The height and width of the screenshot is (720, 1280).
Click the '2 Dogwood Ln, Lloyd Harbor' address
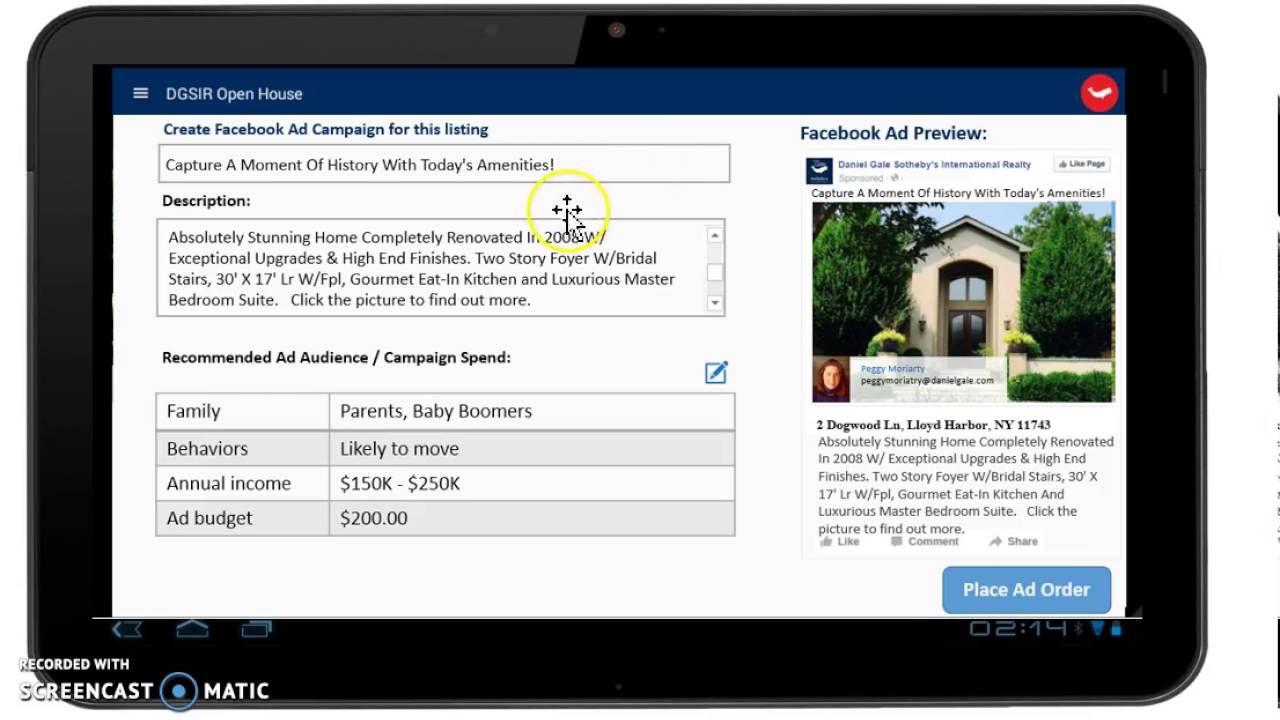pyautogui.click(x=933, y=425)
